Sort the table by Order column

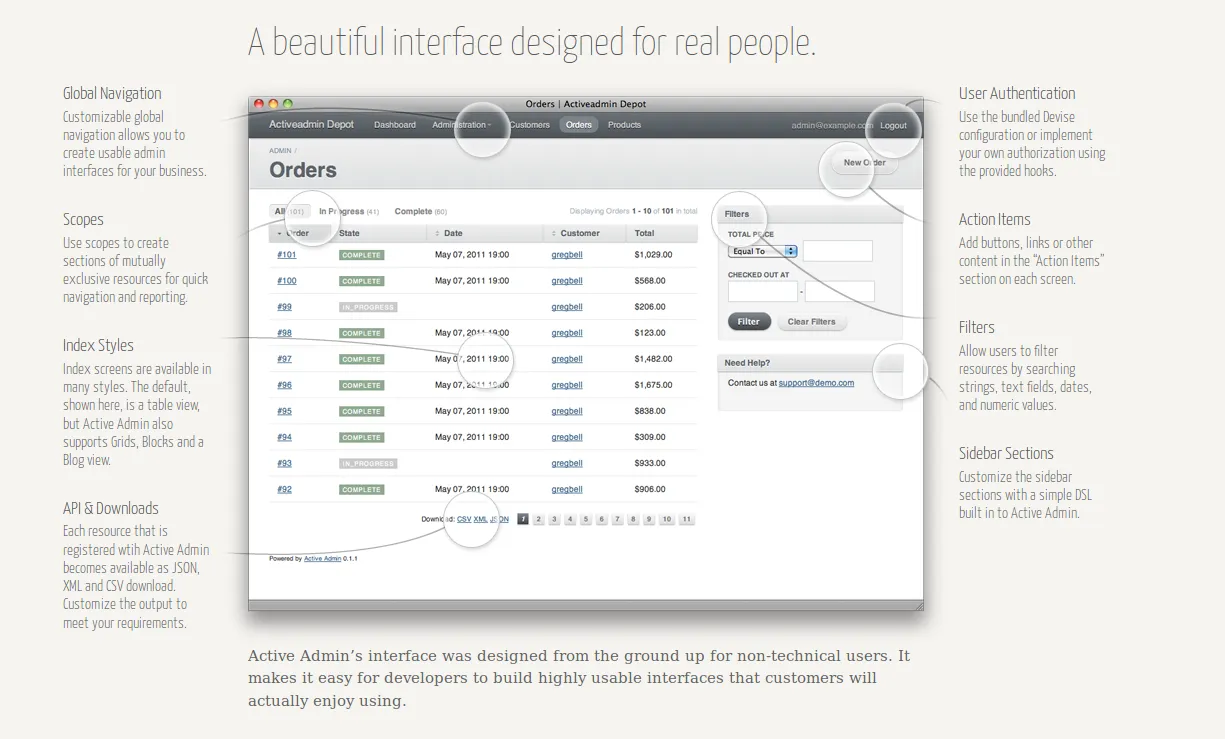pyautogui.click(x=297, y=233)
